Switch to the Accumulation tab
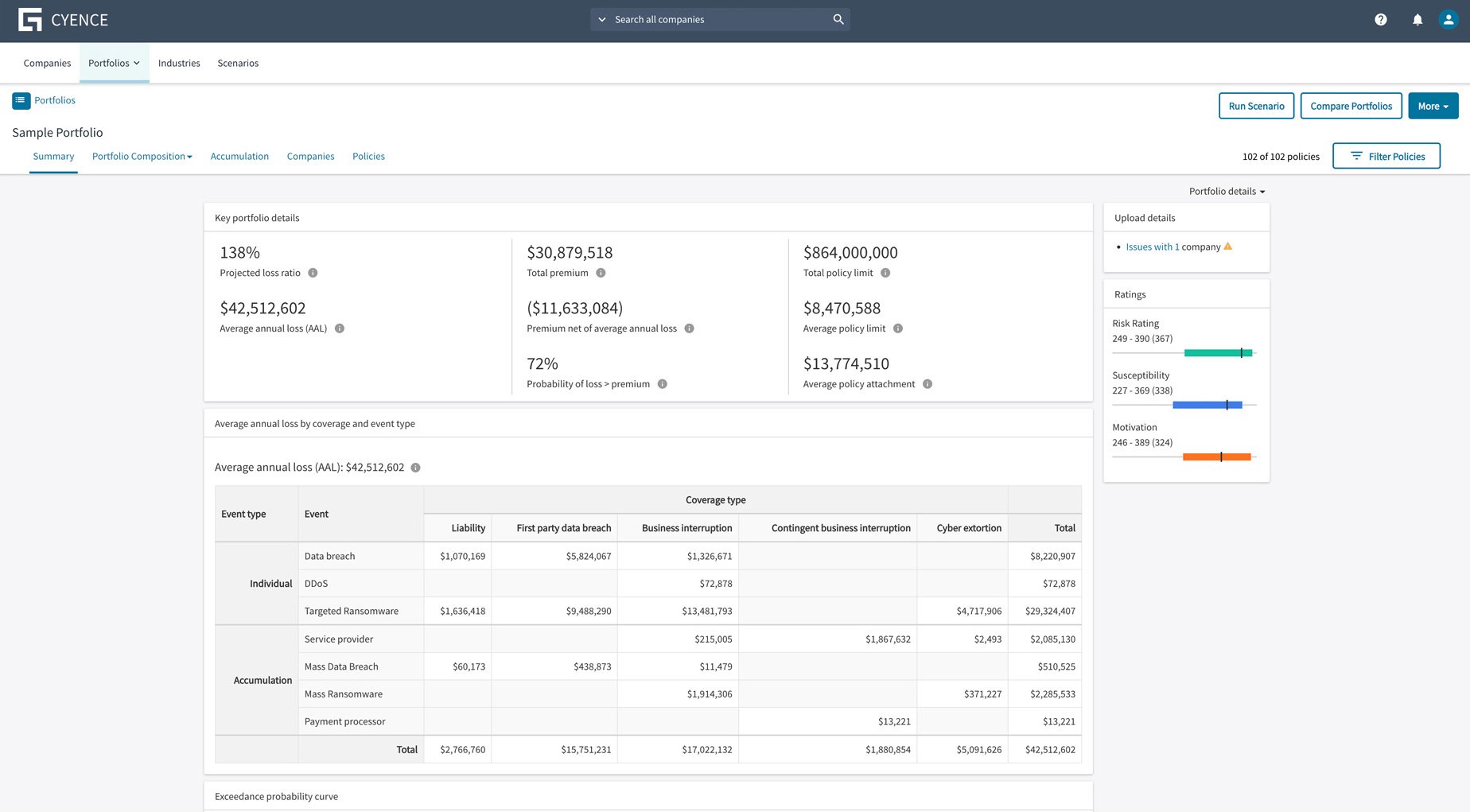This screenshot has width=1470, height=812. click(x=239, y=156)
